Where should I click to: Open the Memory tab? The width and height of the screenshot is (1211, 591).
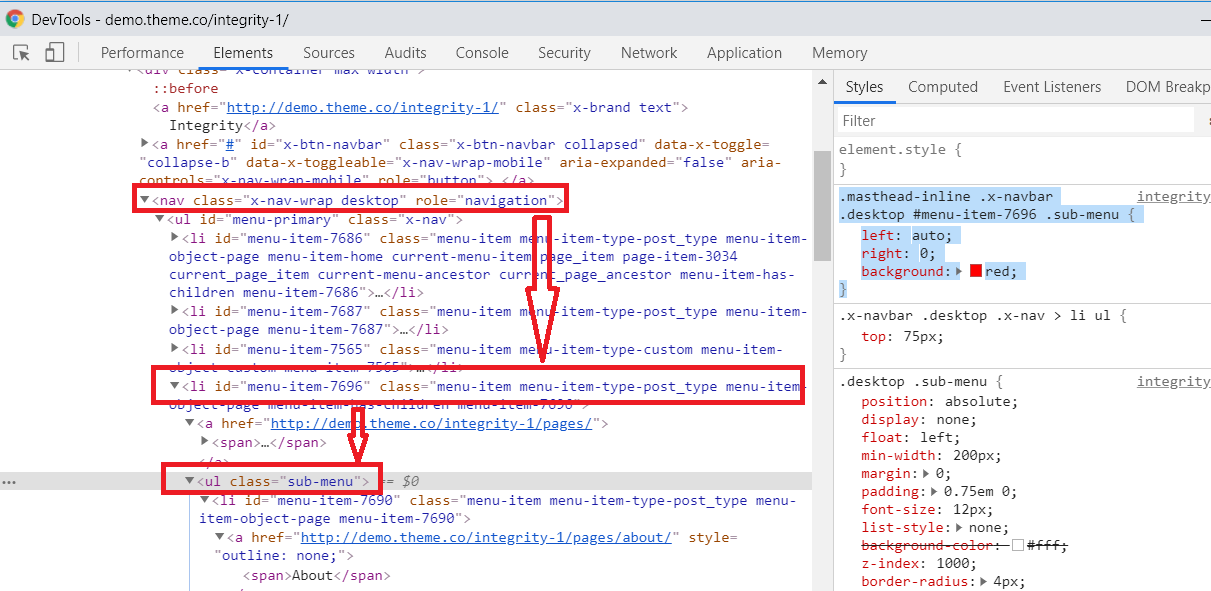839,53
